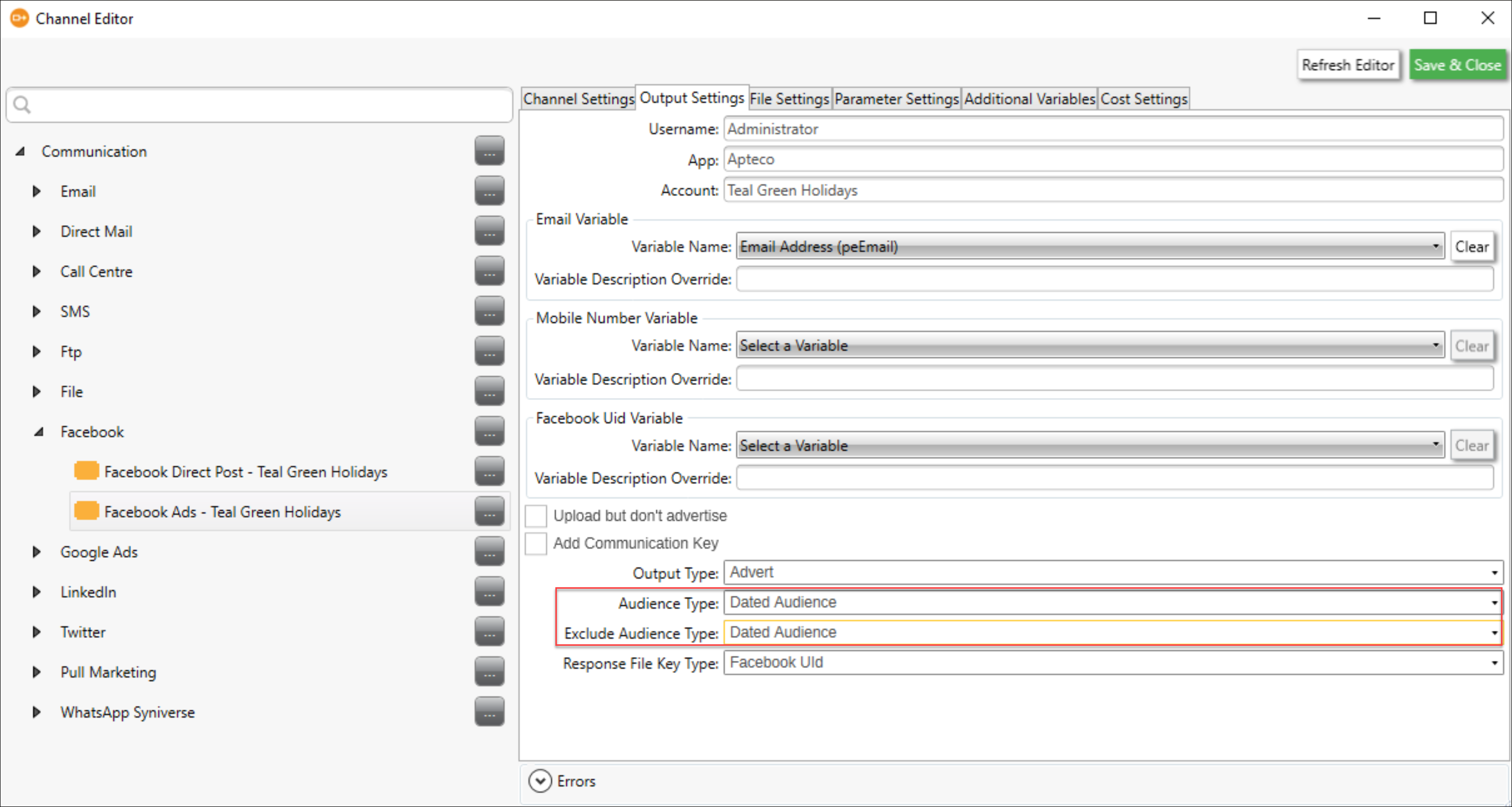The height and width of the screenshot is (807, 1512).
Task: Click the Channel Editor app icon
Action: 20,18
